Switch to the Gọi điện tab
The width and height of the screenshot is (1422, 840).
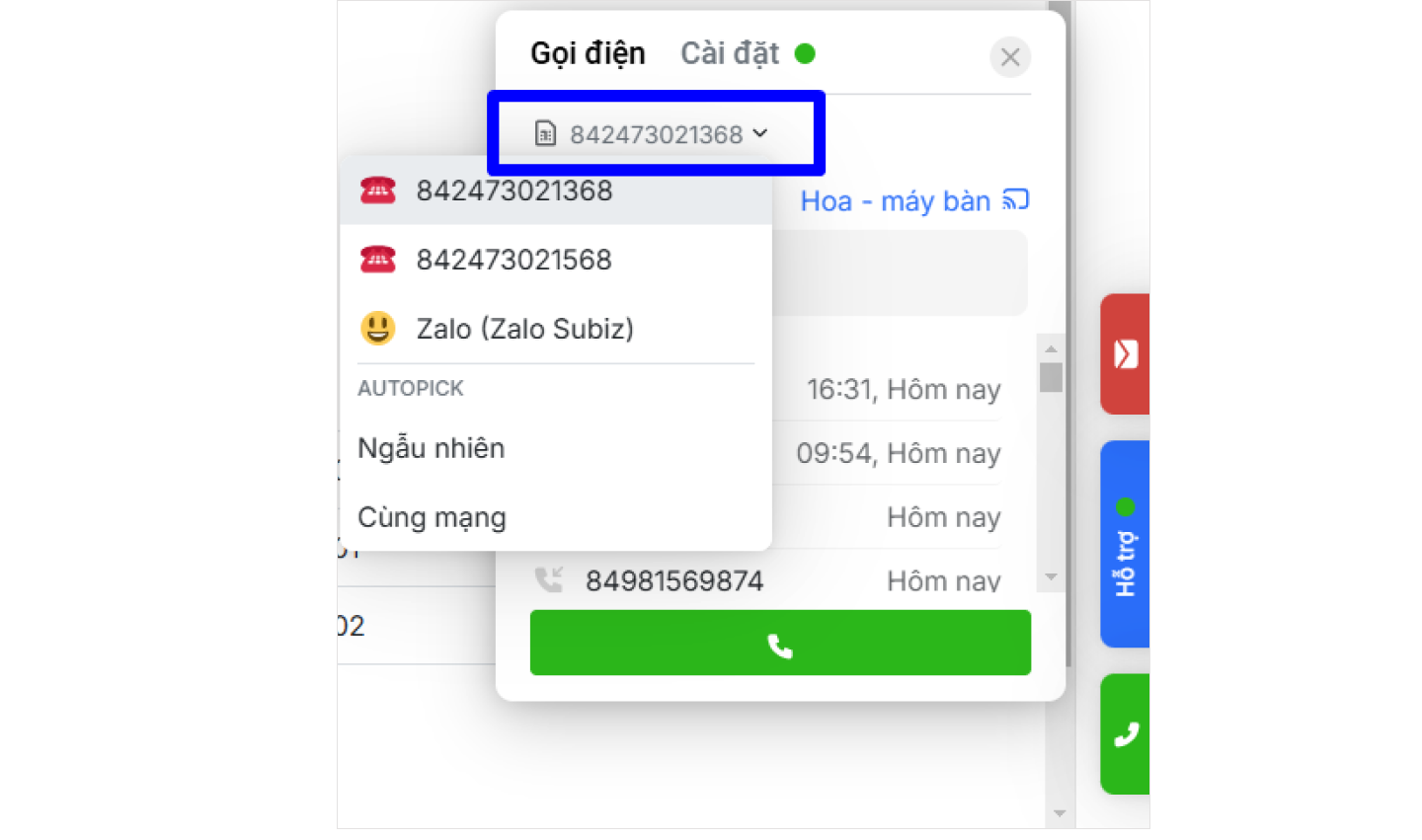(x=588, y=53)
